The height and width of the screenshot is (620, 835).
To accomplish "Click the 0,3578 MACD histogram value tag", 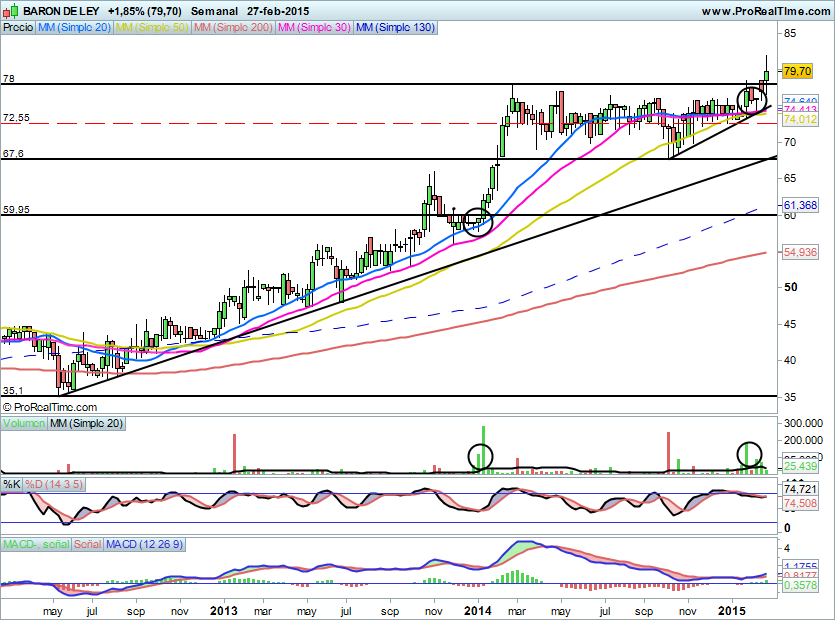I will point(800,585).
